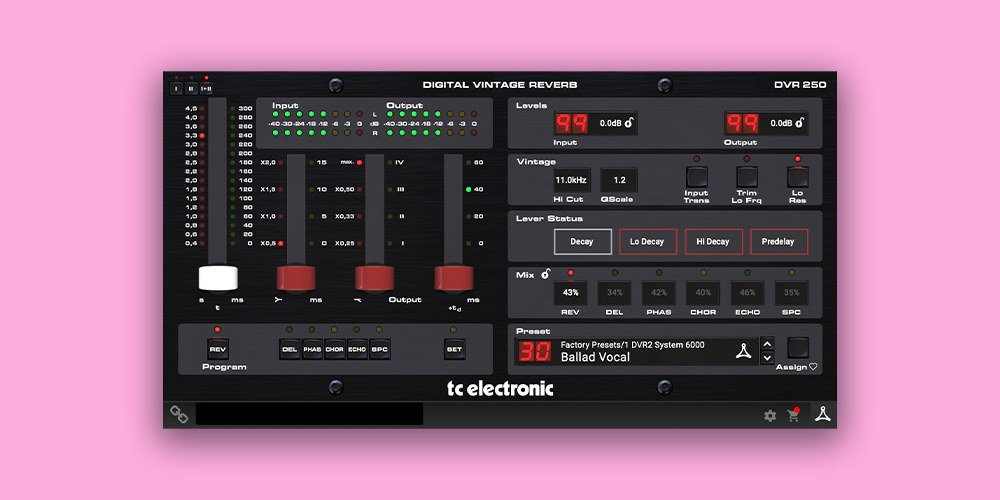Open settings via the gear icon
The image size is (1000, 500).
(x=770, y=416)
